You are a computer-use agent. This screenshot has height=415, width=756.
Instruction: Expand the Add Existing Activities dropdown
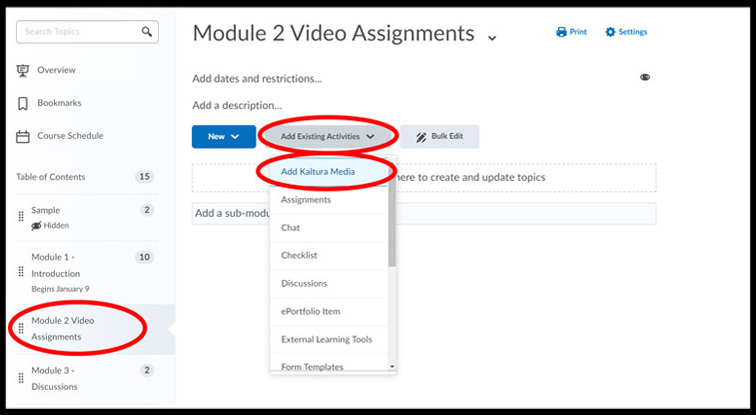click(x=328, y=136)
